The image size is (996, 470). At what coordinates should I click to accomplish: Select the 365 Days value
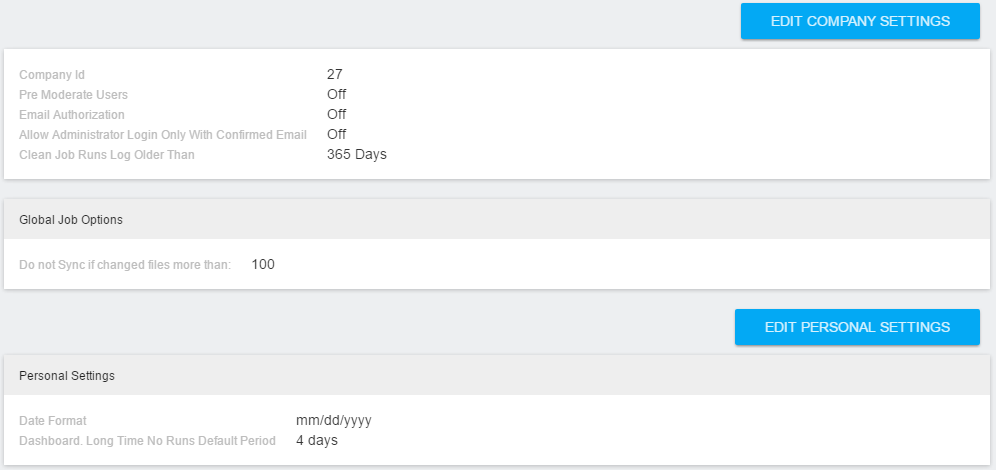coord(356,154)
